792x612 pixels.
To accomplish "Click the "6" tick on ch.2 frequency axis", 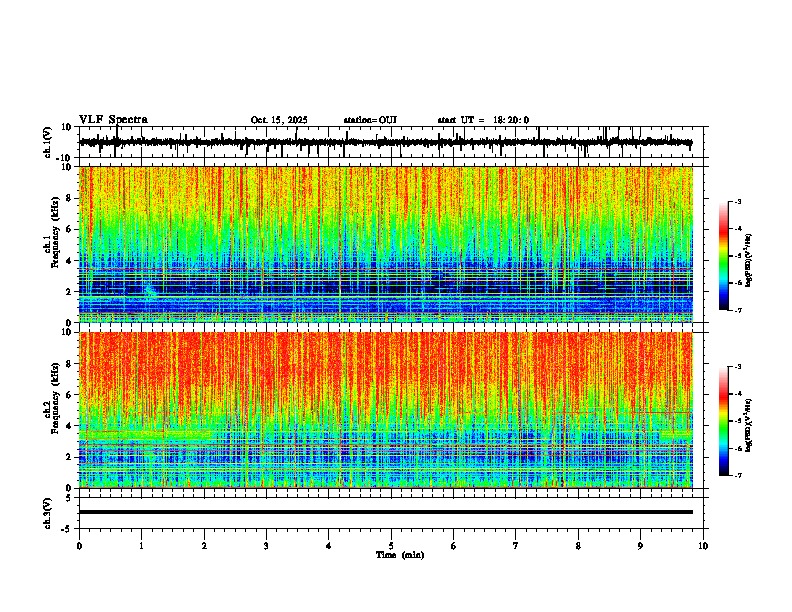I will tap(69, 394).
